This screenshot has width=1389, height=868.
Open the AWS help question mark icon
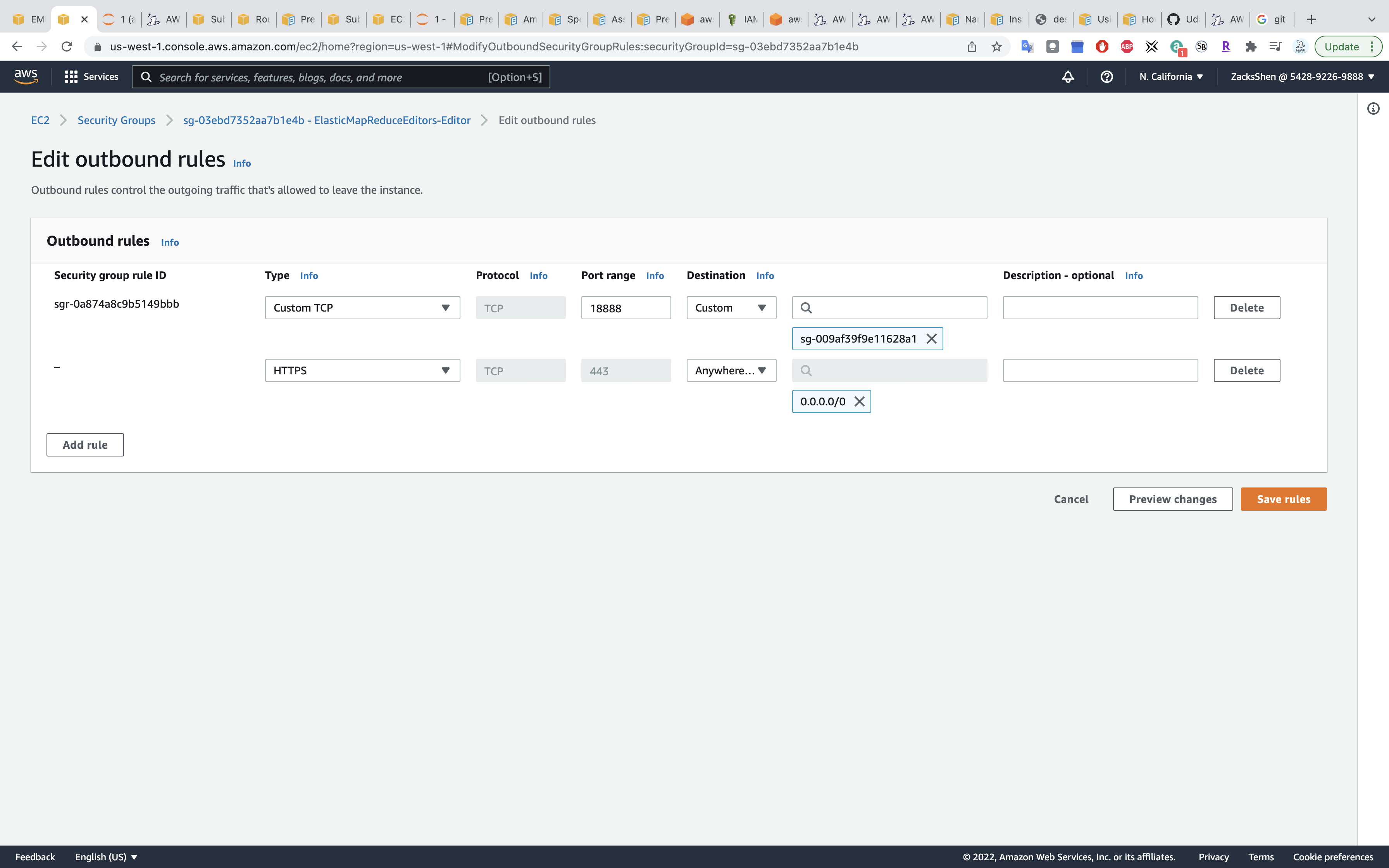coord(1106,77)
